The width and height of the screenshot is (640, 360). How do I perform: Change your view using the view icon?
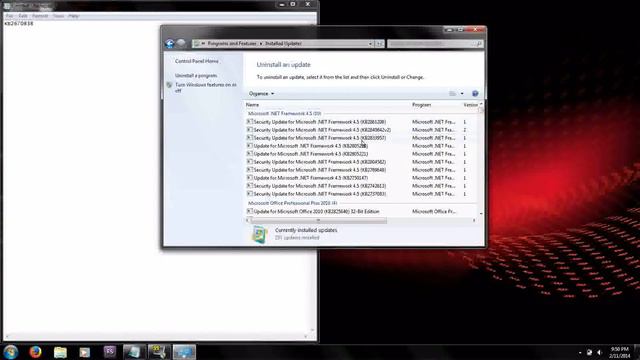click(x=453, y=93)
